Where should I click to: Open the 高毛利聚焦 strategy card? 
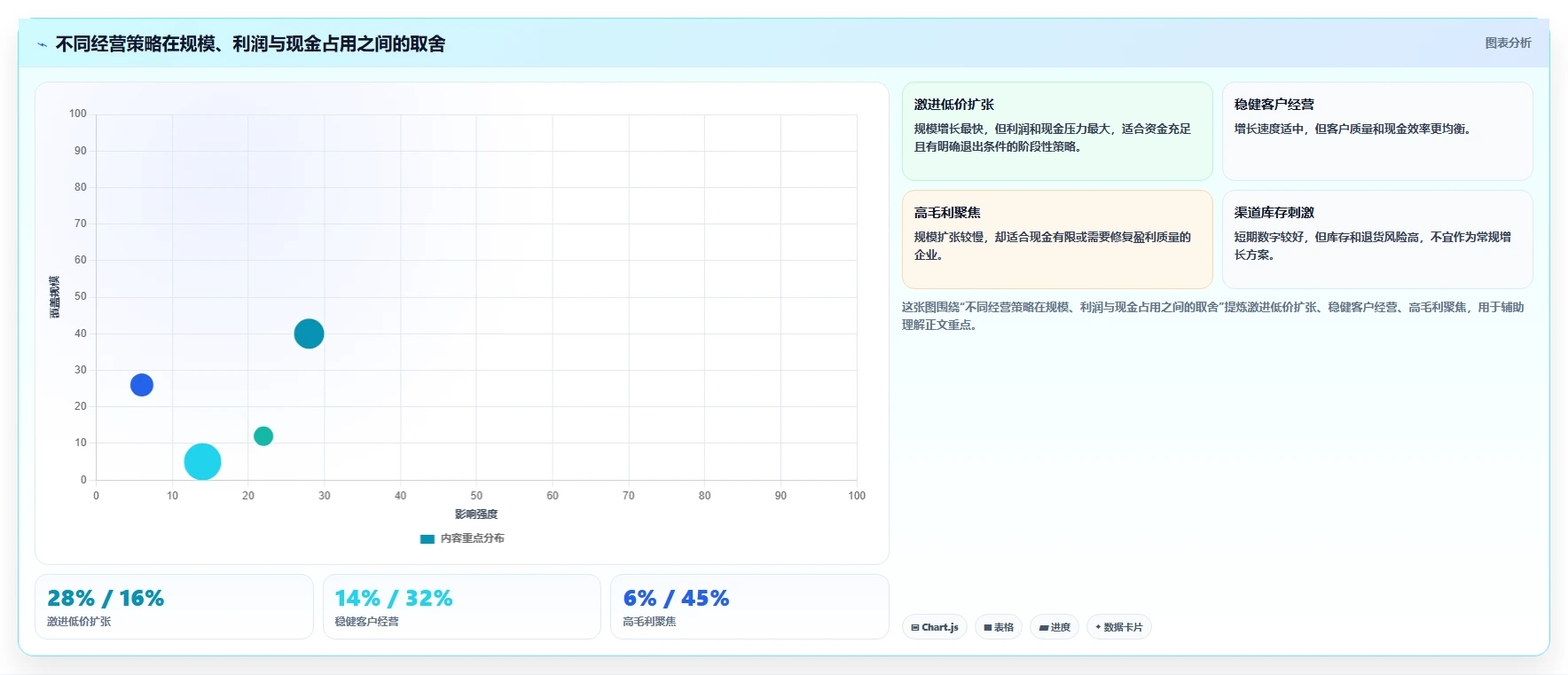1057,239
